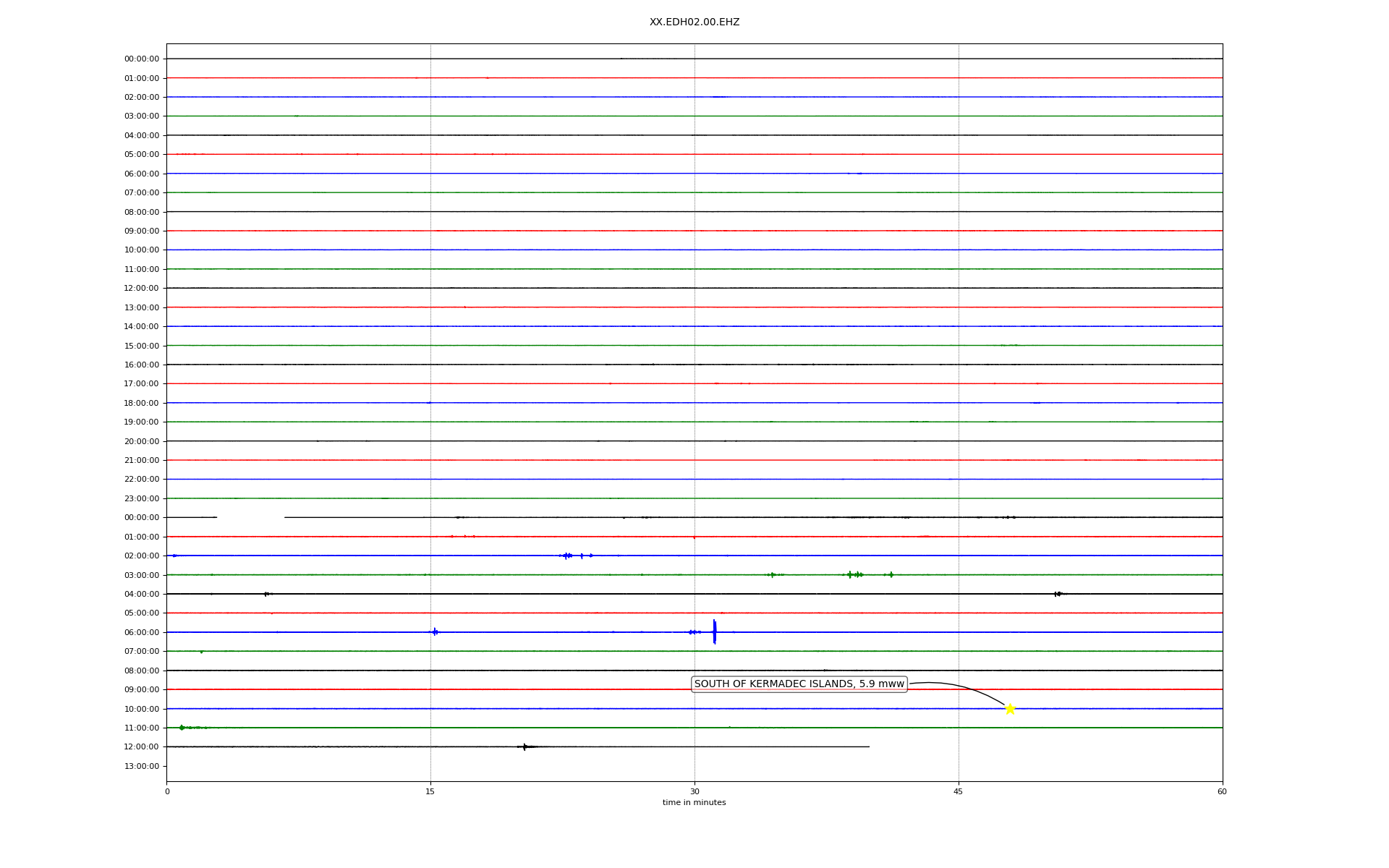
Task: Click the 18:00:00 row time label
Action: pyautogui.click(x=142, y=403)
